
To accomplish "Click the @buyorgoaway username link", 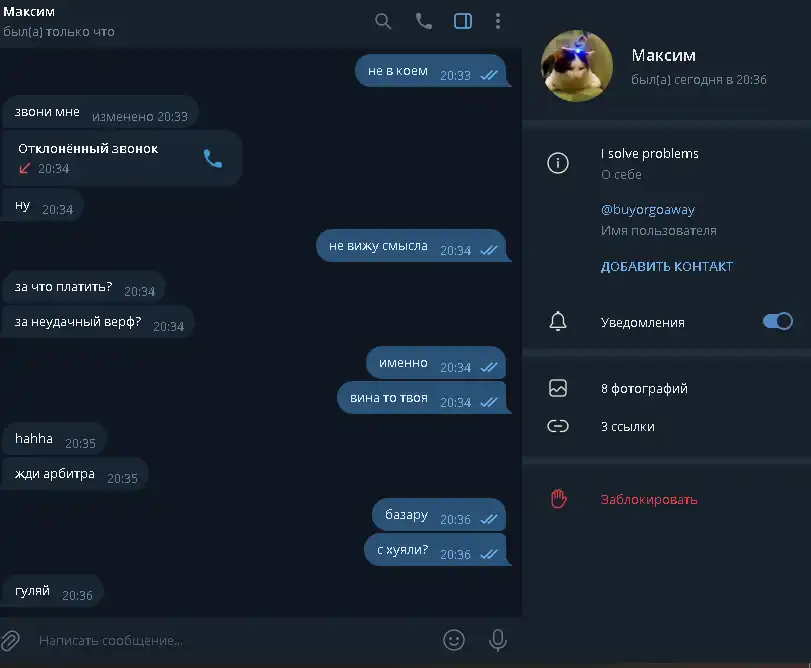I will point(648,209).
